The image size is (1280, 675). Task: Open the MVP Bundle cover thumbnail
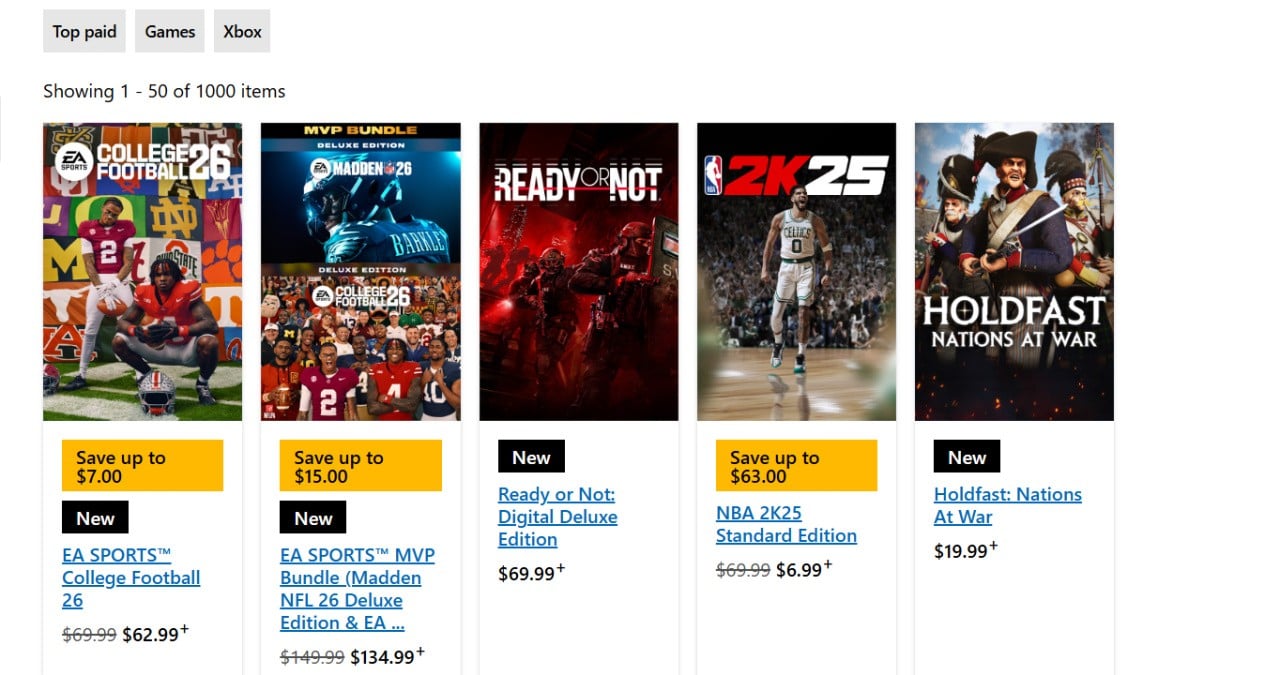pos(361,271)
